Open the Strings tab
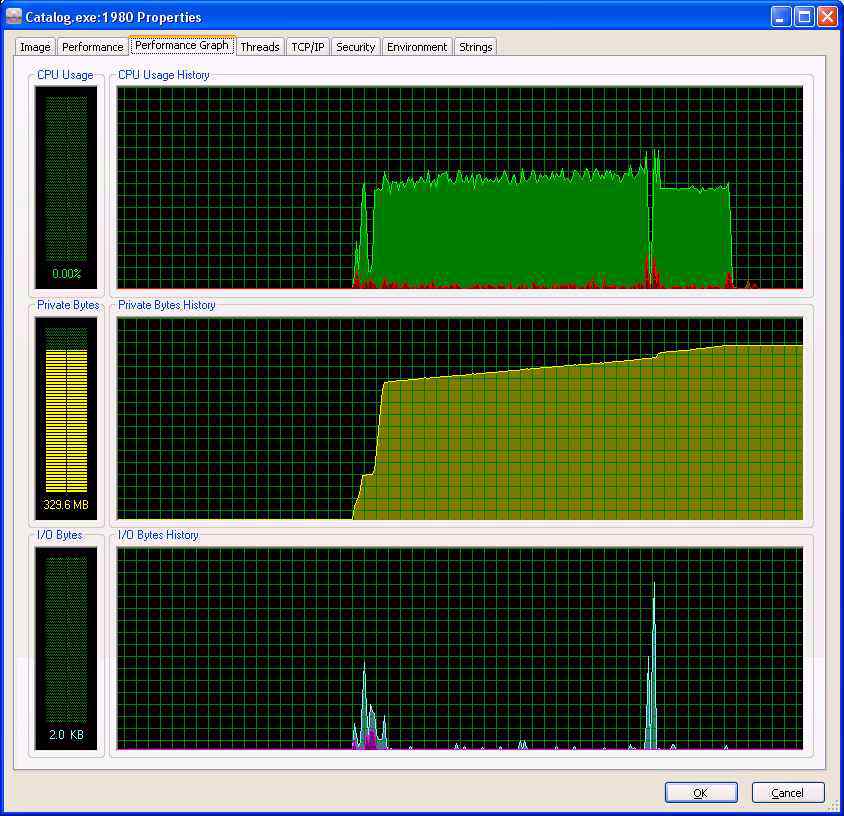Image resolution: width=844 pixels, height=816 pixels. (x=476, y=47)
